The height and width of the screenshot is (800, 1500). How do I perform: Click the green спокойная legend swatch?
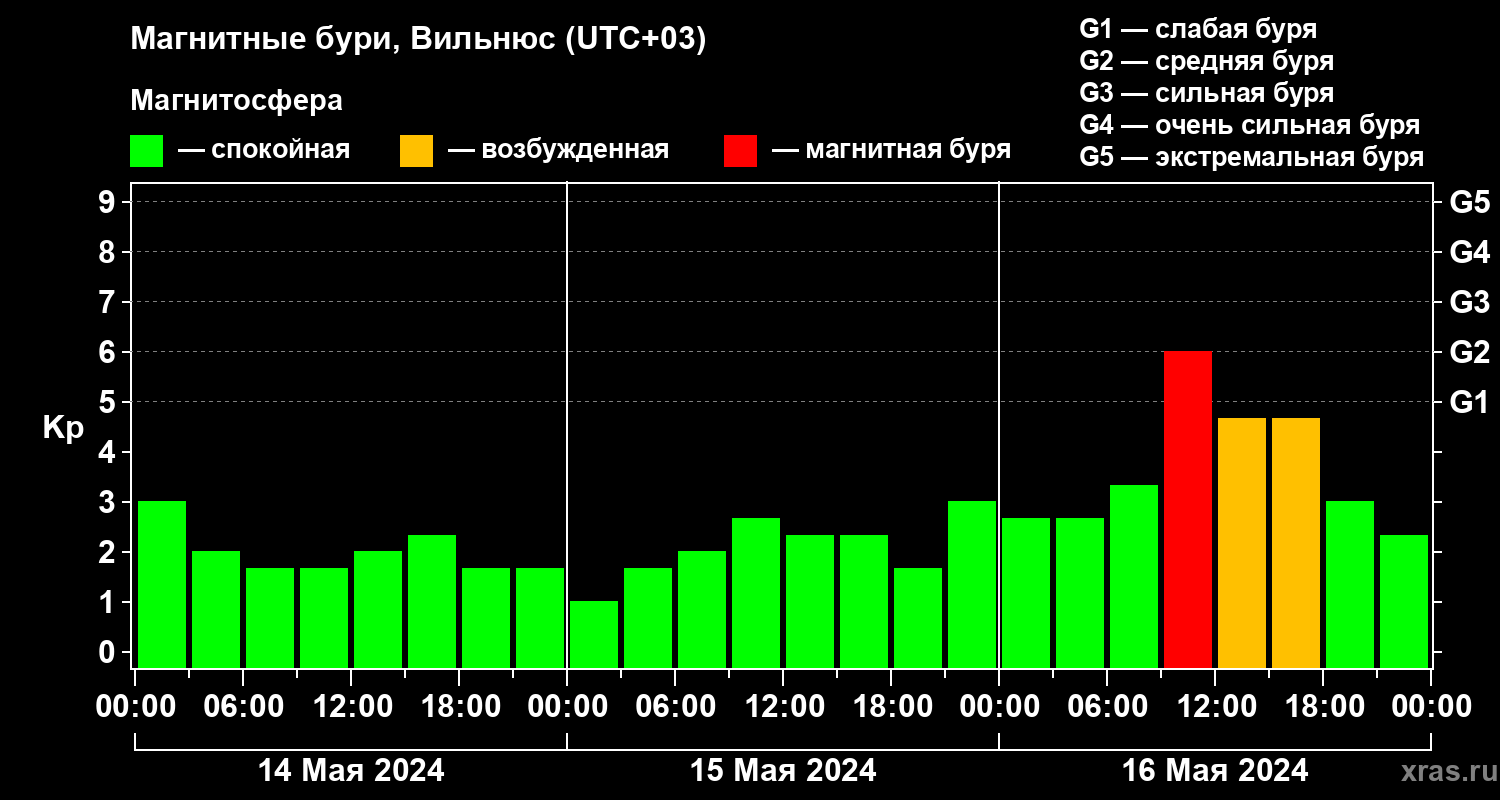(x=146, y=151)
